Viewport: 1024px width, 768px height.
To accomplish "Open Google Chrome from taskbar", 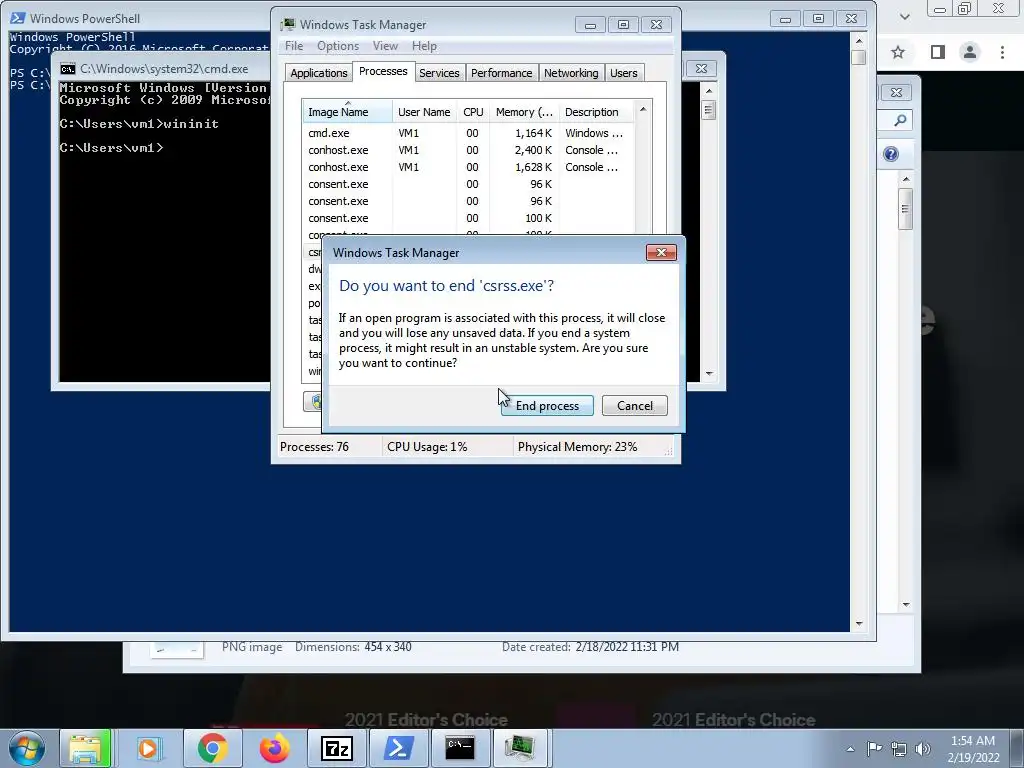I will pos(212,748).
